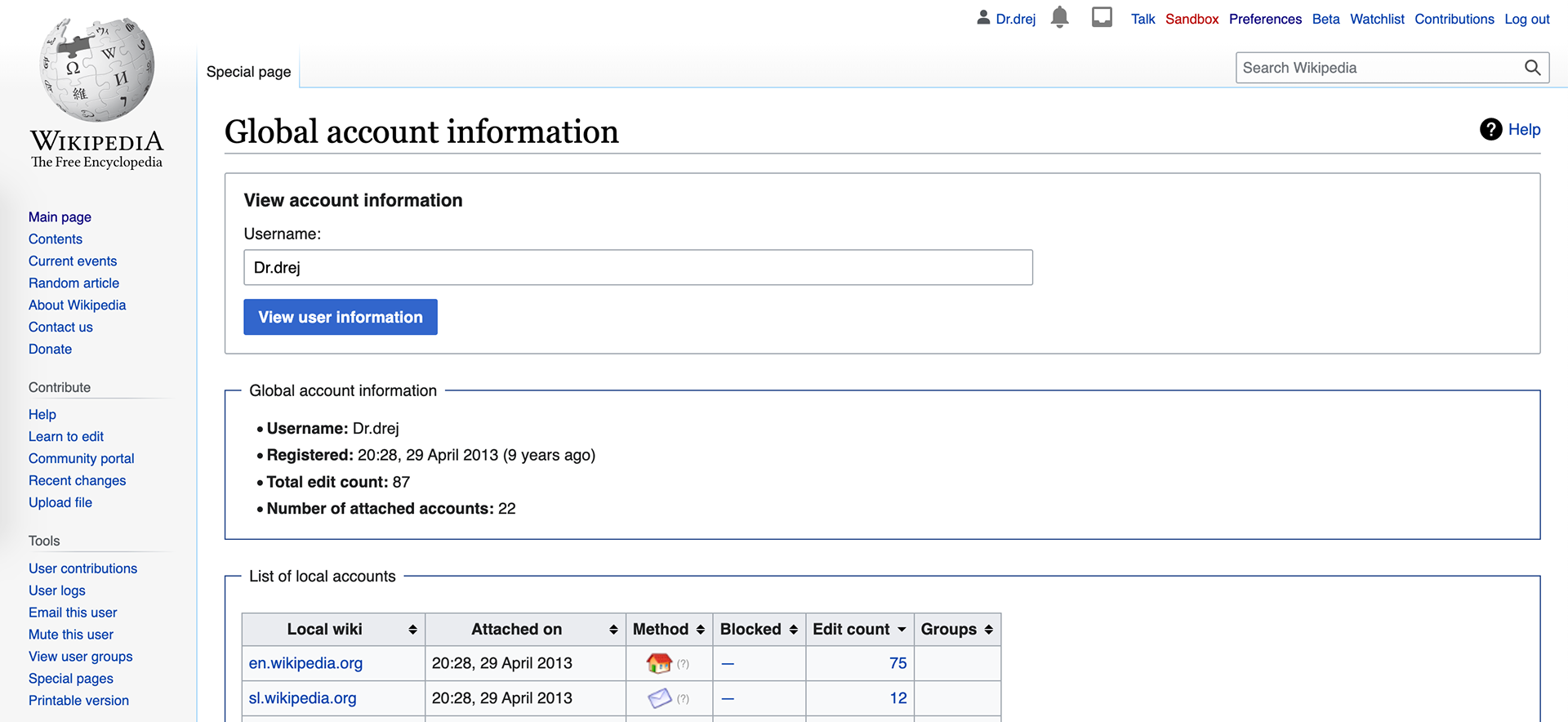This screenshot has width=1568, height=722.
Task: Open Learn to edit link
Action: 66,437
